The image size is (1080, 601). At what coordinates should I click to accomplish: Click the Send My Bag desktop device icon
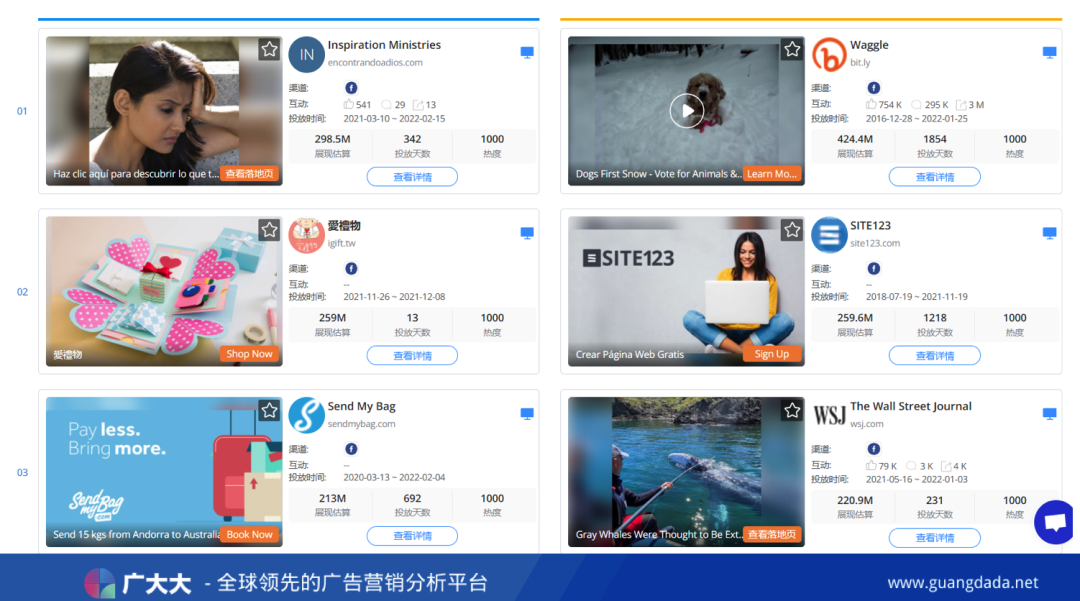pos(527,414)
